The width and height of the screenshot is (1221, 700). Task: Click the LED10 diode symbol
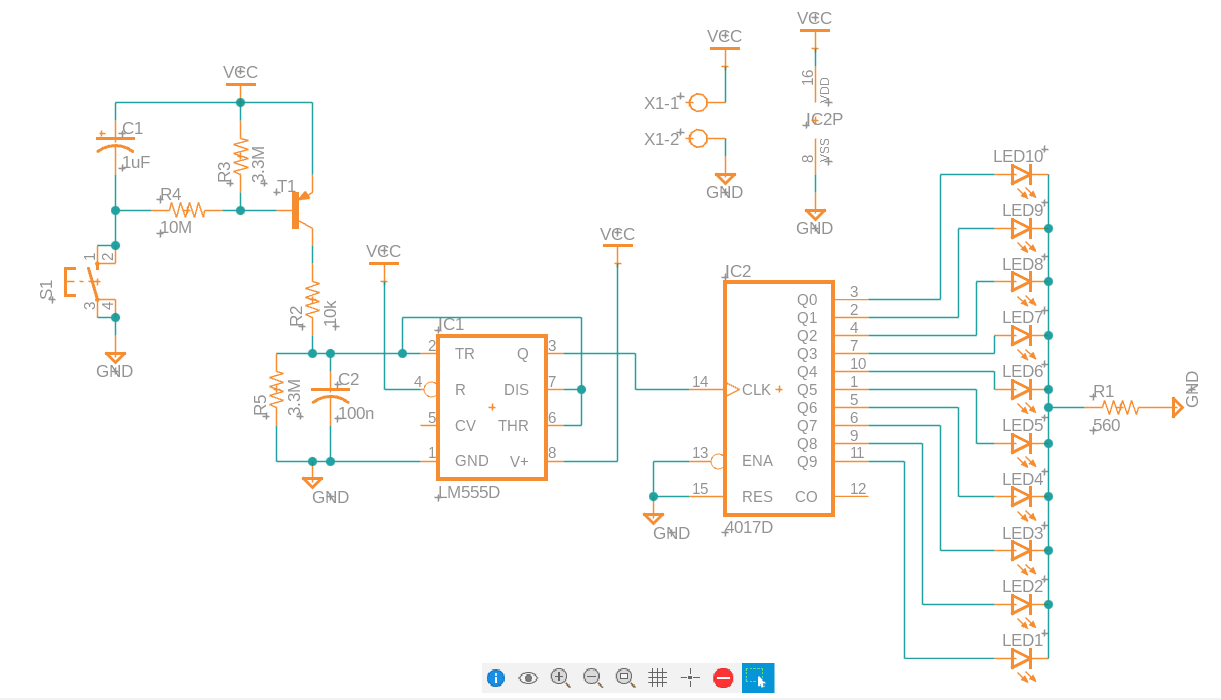[1021, 175]
